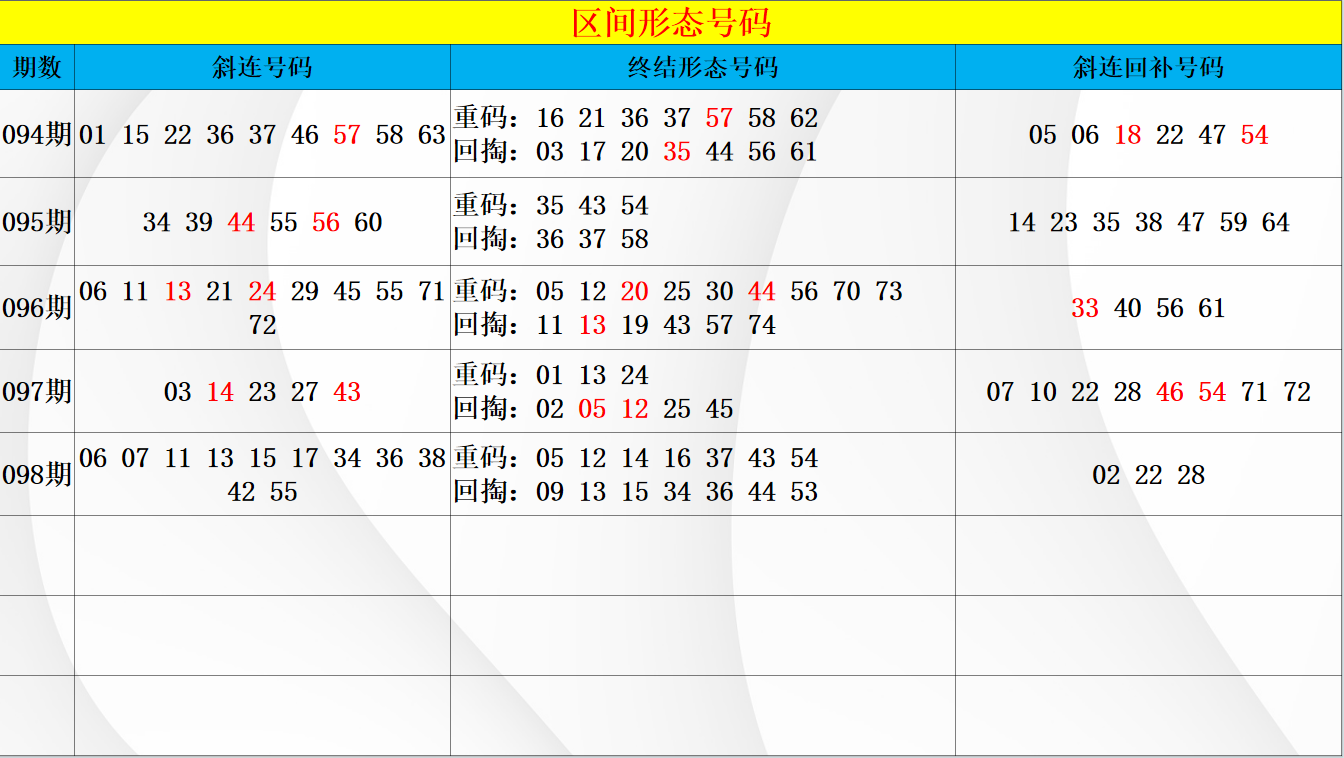The height and width of the screenshot is (758, 1344).
Task: Select the 期数 column header
Action: tap(37, 67)
